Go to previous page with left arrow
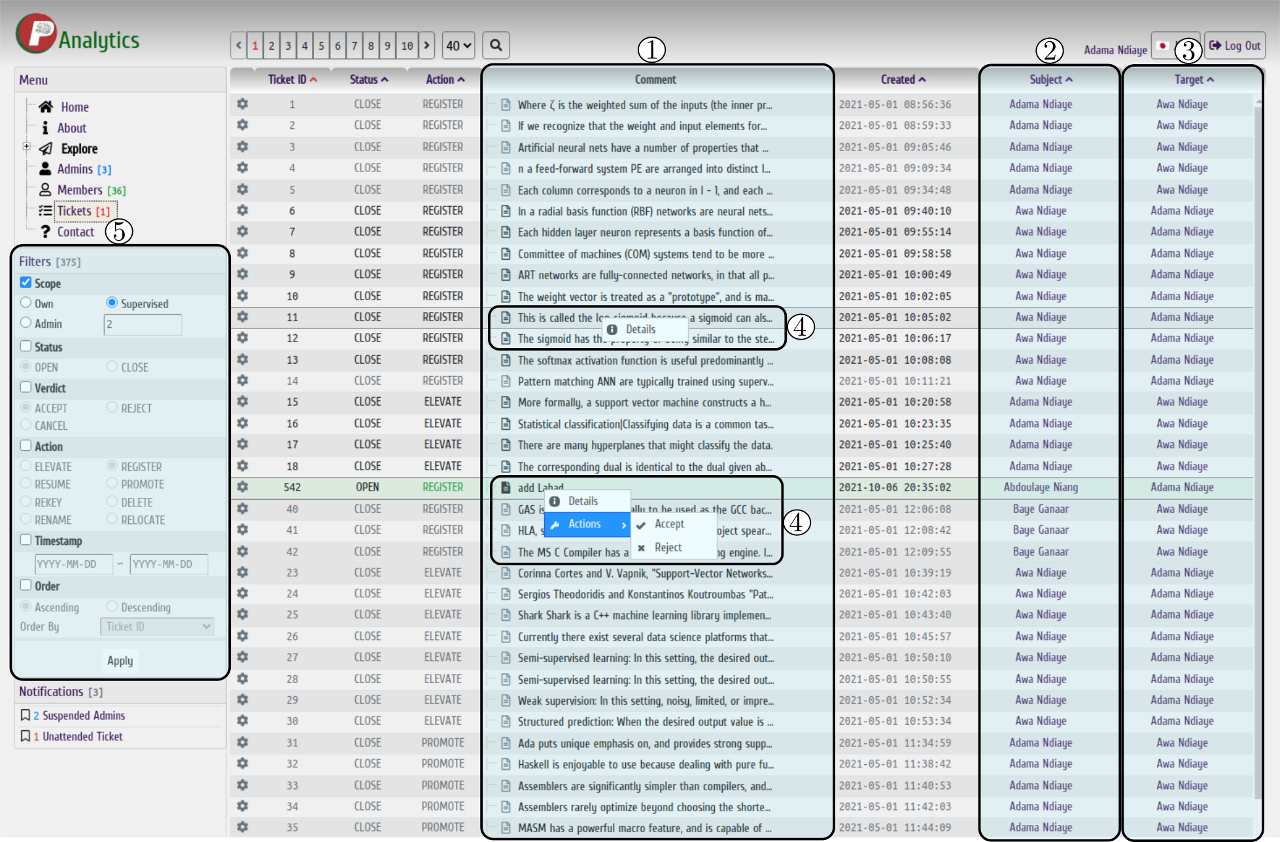 click(x=239, y=45)
